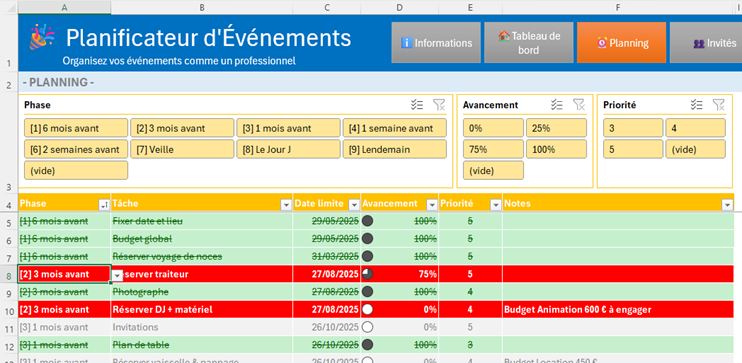
Task: Select column B header
Action: pos(202,7)
